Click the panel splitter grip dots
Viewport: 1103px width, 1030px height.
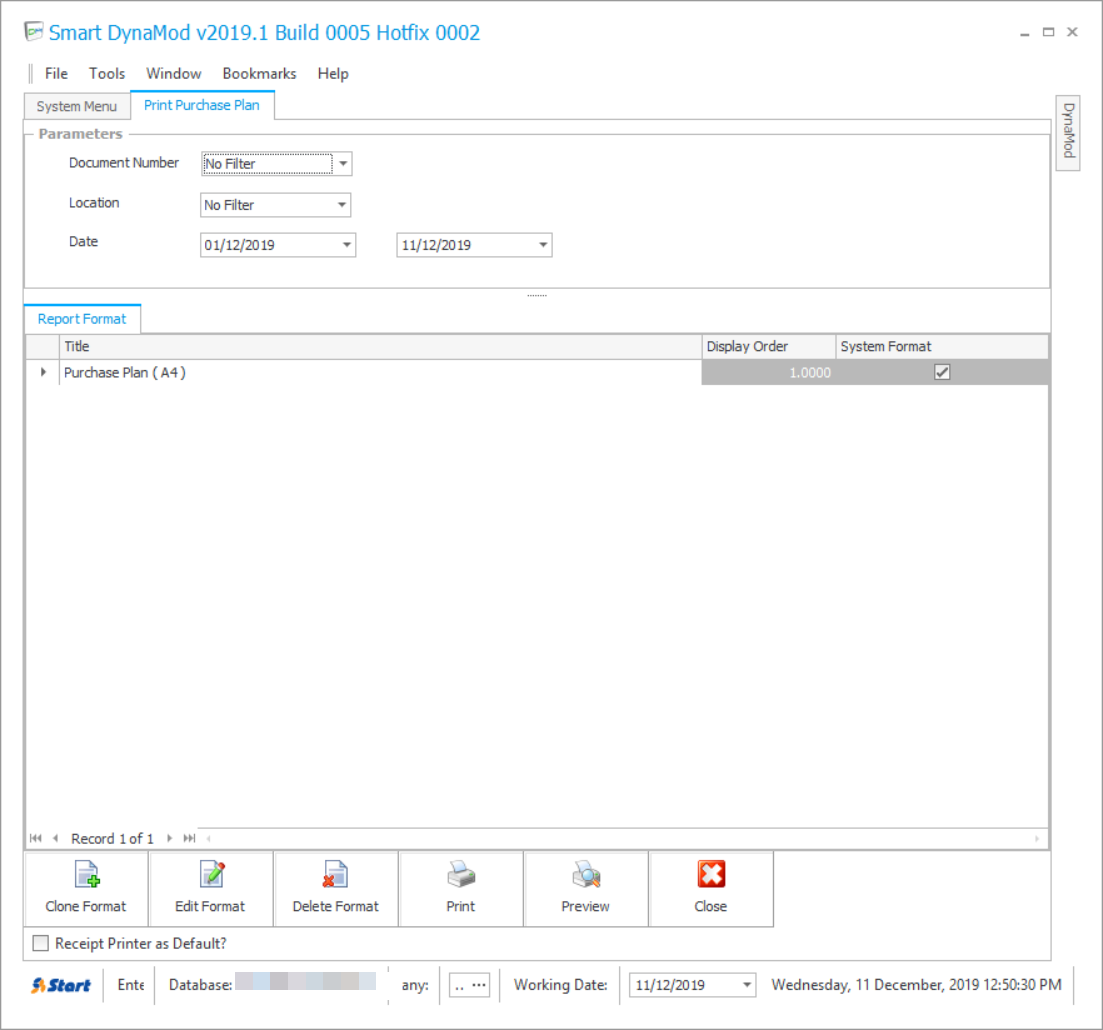click(x=537, y=295)
